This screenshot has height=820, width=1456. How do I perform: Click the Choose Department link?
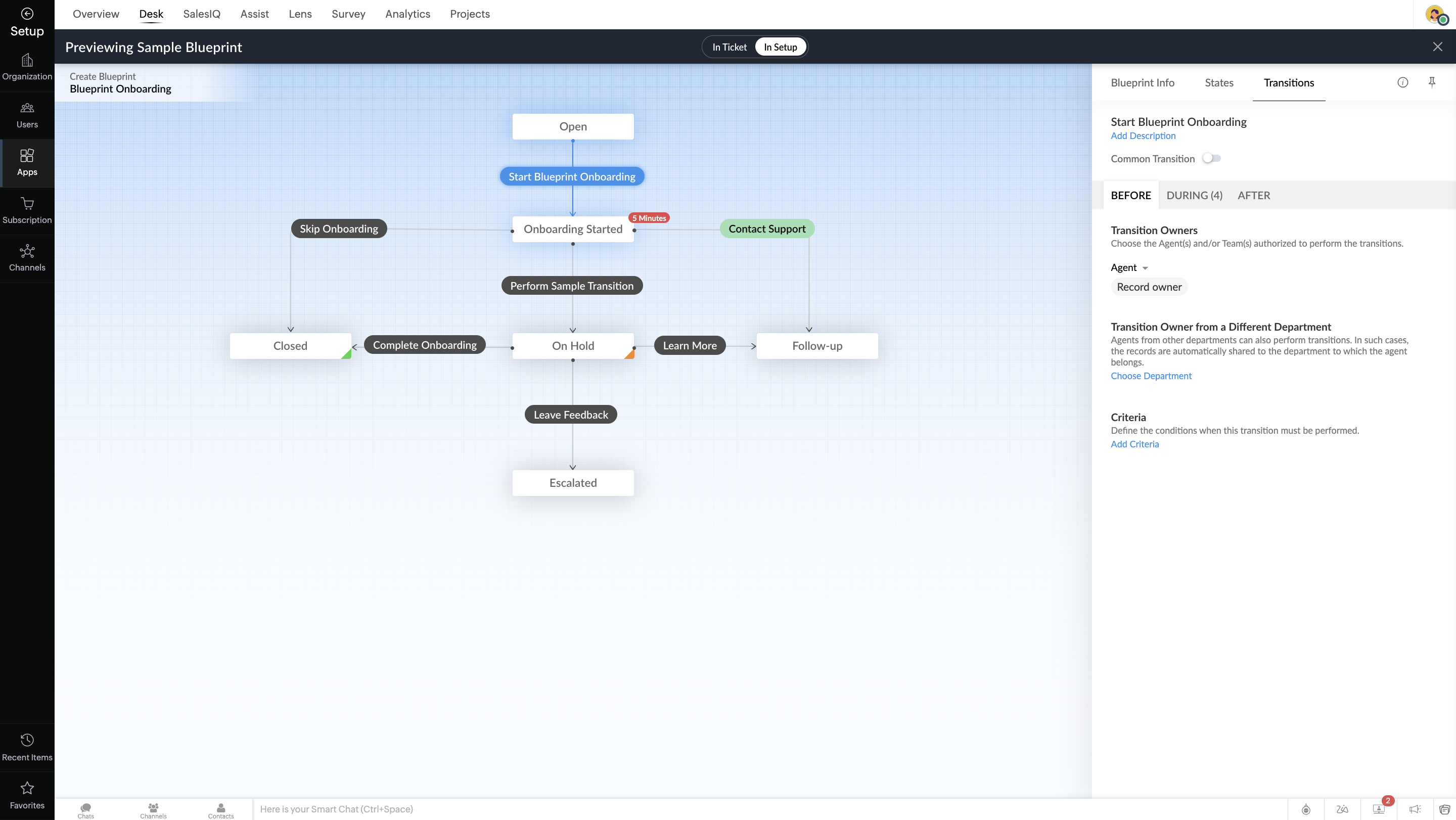tap(1151, 376)
